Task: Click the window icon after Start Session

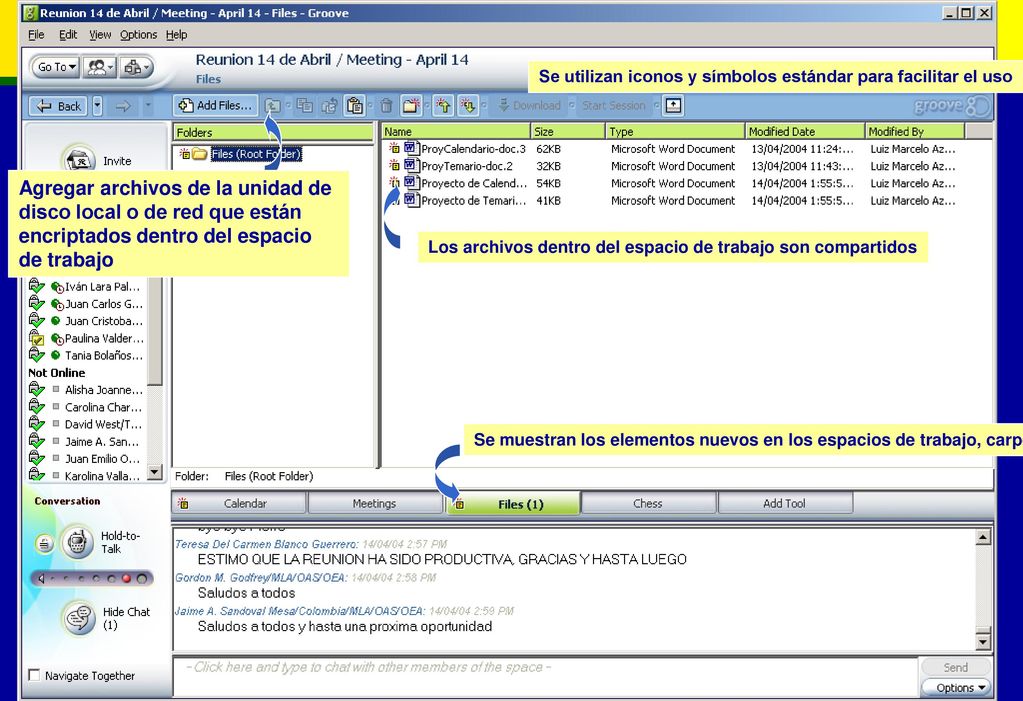Action: pos(673,105)
